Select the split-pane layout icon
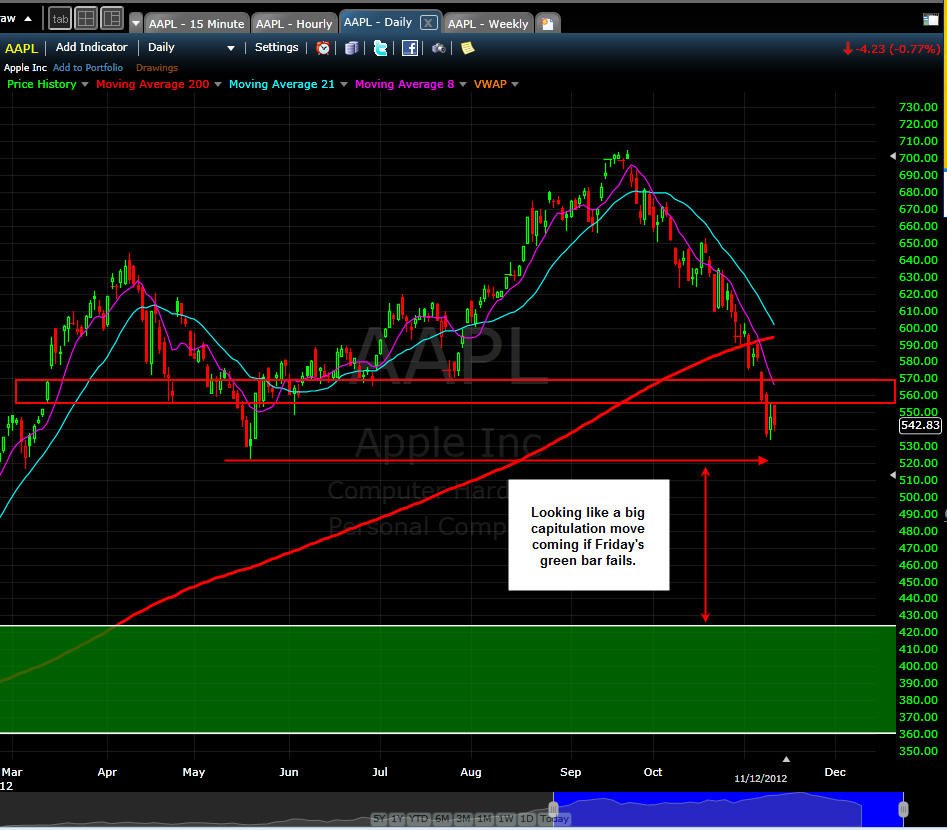 click(112, 19)
